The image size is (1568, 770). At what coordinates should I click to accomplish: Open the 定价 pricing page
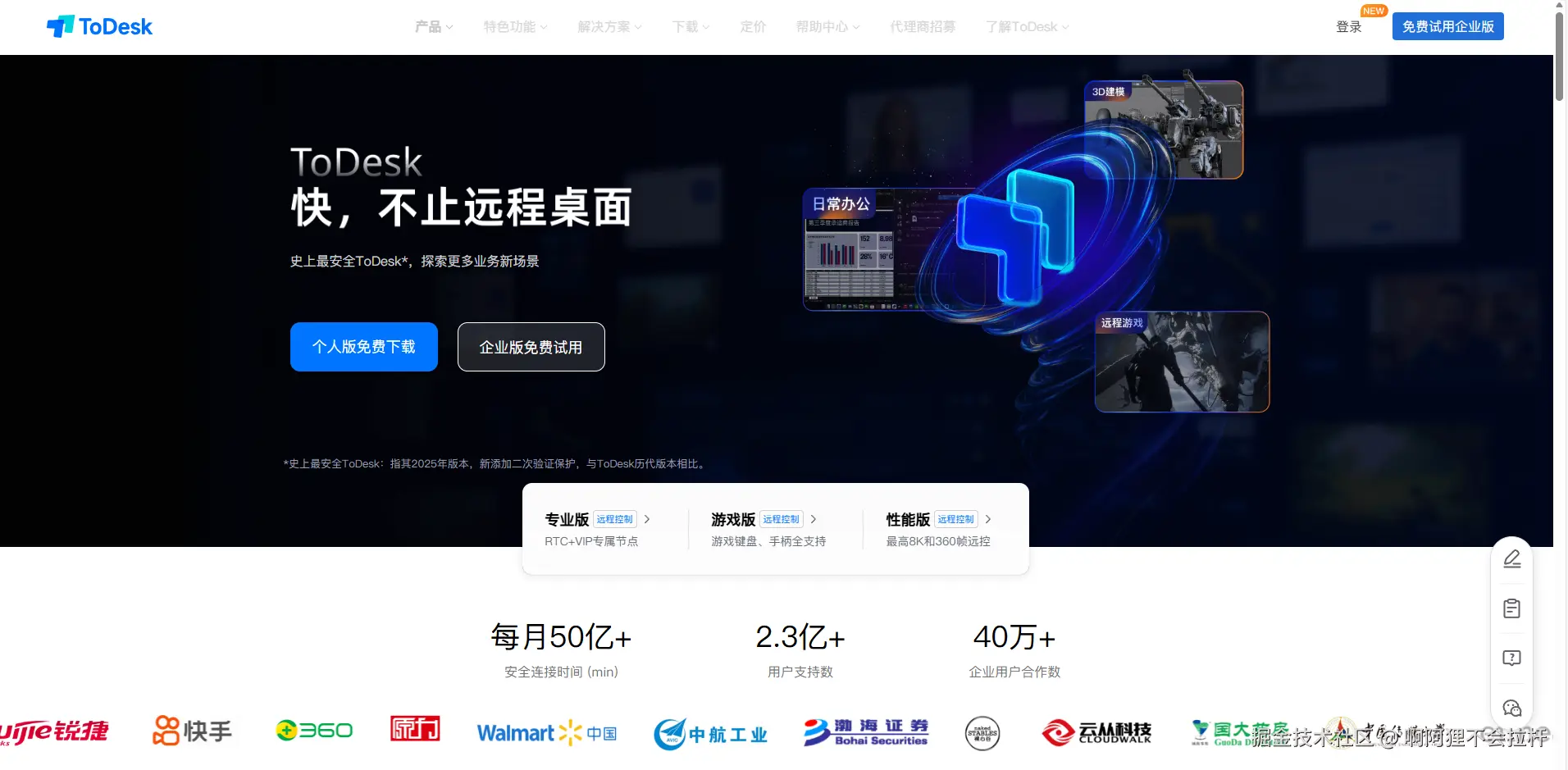pyautogui.click(x=753, y=27)
